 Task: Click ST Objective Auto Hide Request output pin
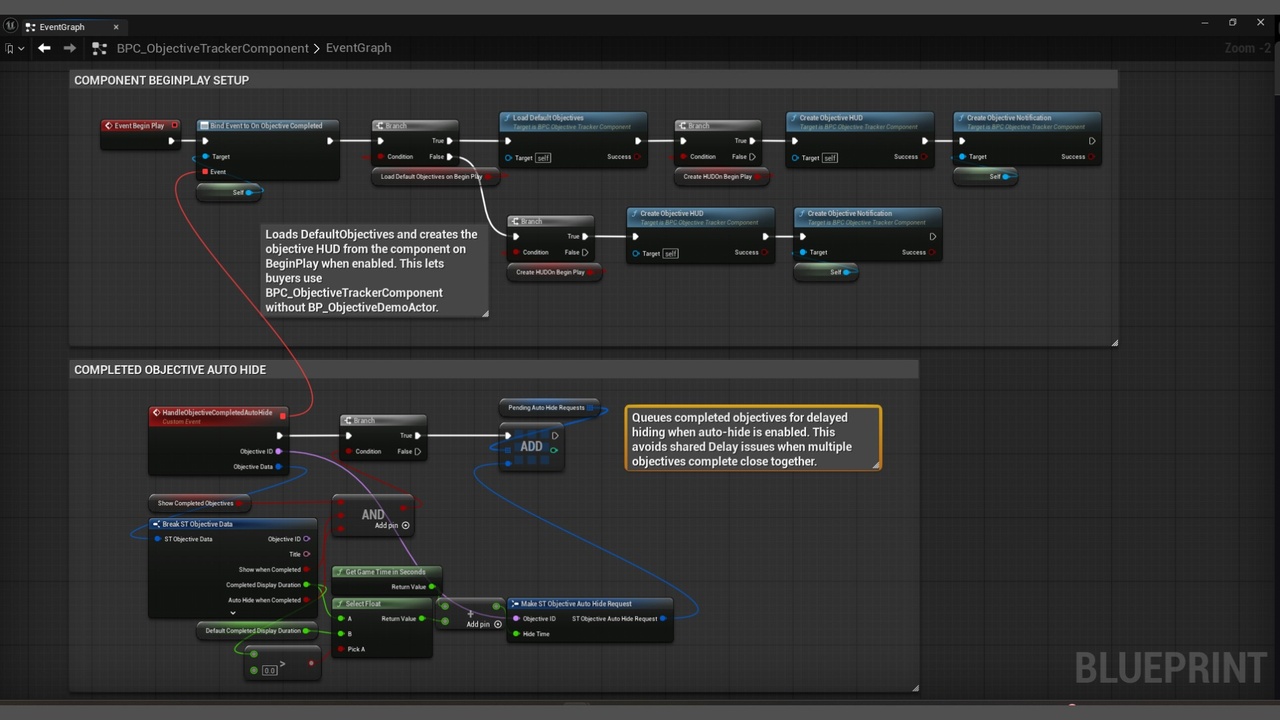[664, 619]
